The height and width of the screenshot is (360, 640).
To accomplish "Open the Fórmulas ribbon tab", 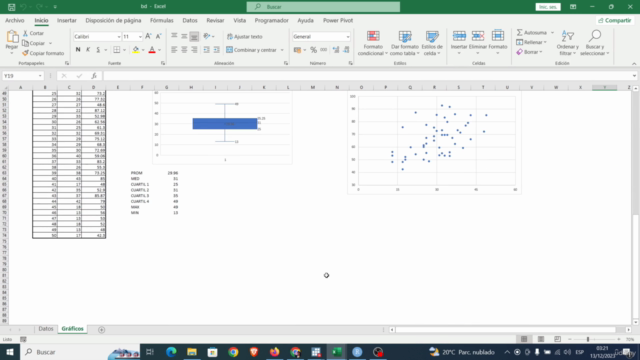I will 162,20.
